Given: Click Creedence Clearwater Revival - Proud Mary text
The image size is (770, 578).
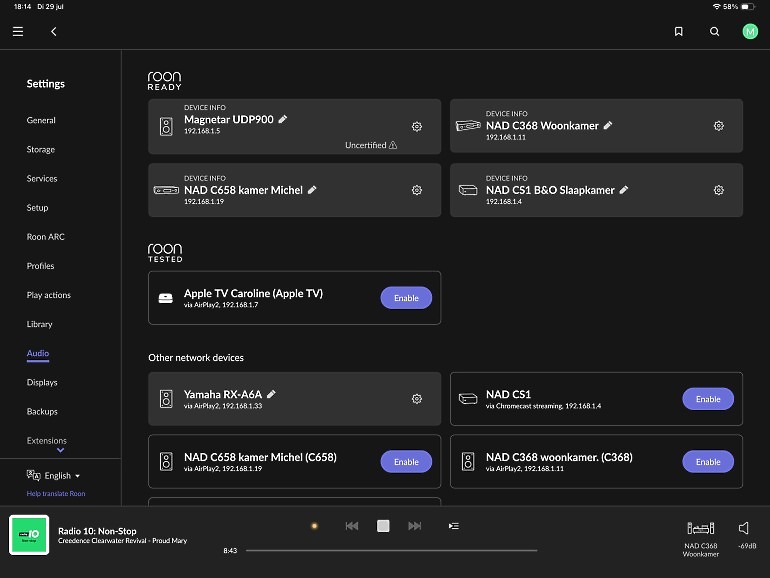Looking at the screenshot, I should pyautogui.click(x=122, y=541).
